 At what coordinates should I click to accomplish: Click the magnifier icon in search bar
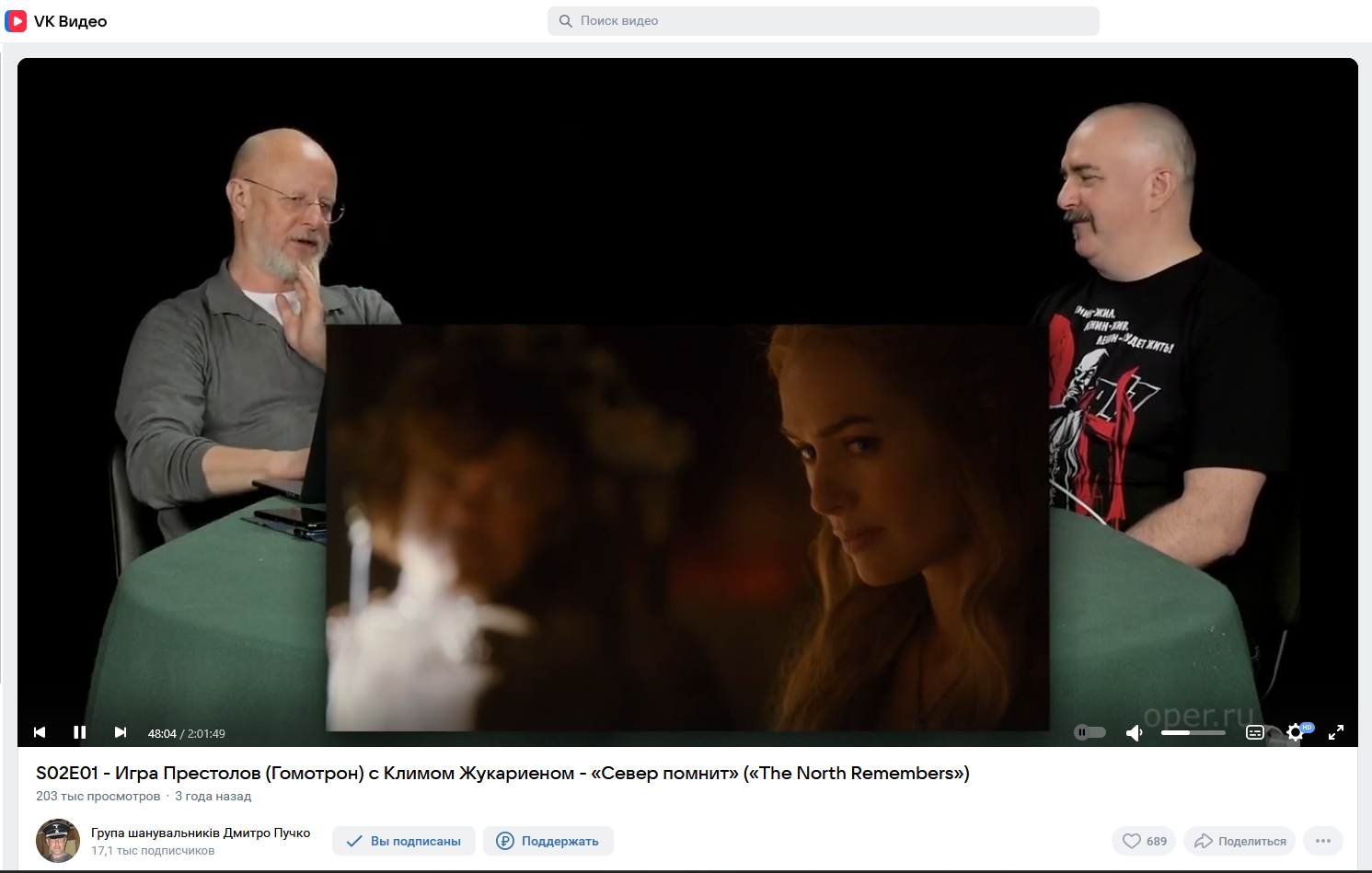click(x=566, y=21)
